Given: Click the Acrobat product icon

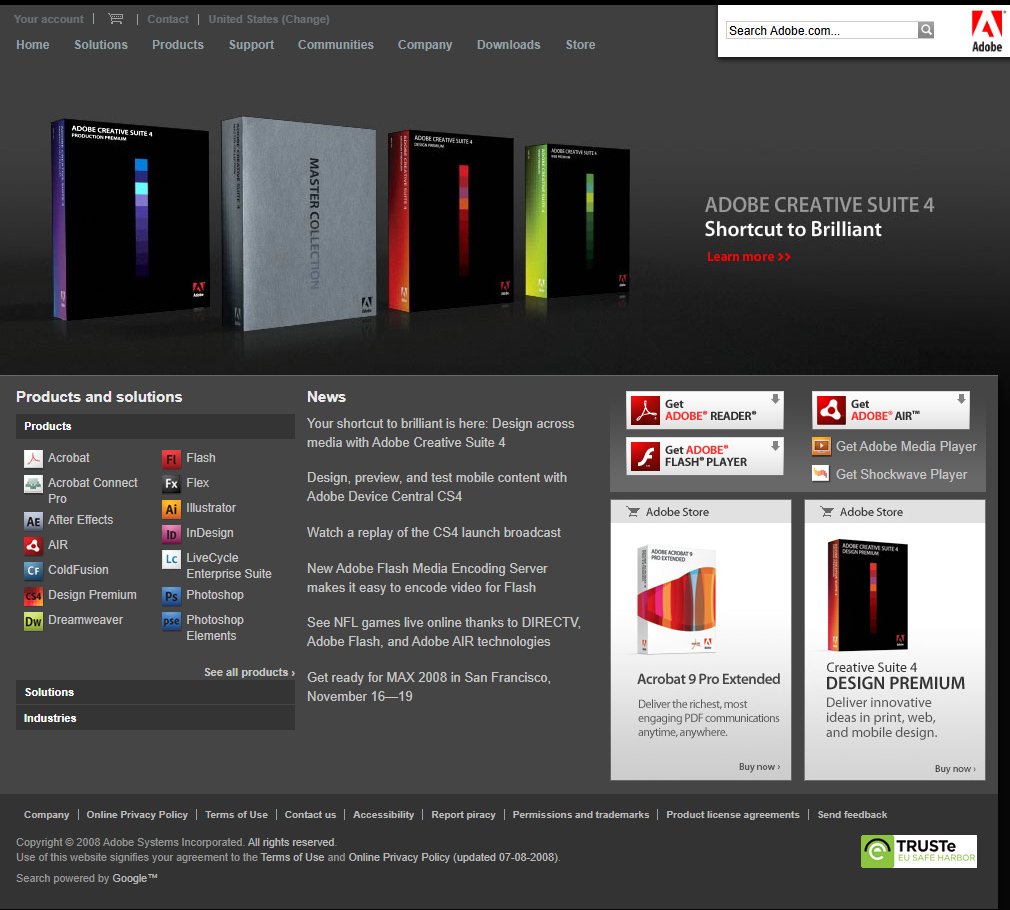Looking at the screenshot, I should coord(33,459).
